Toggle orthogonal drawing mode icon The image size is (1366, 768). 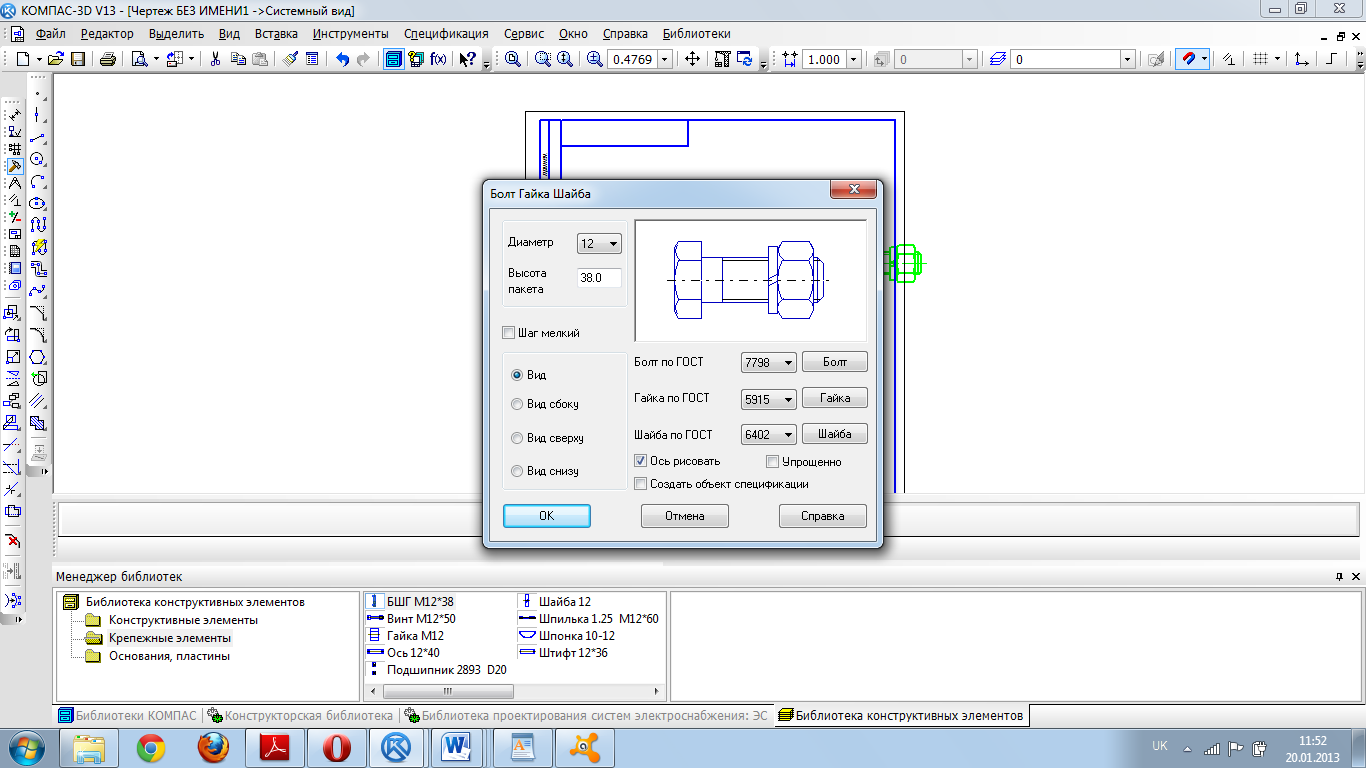1331,59
